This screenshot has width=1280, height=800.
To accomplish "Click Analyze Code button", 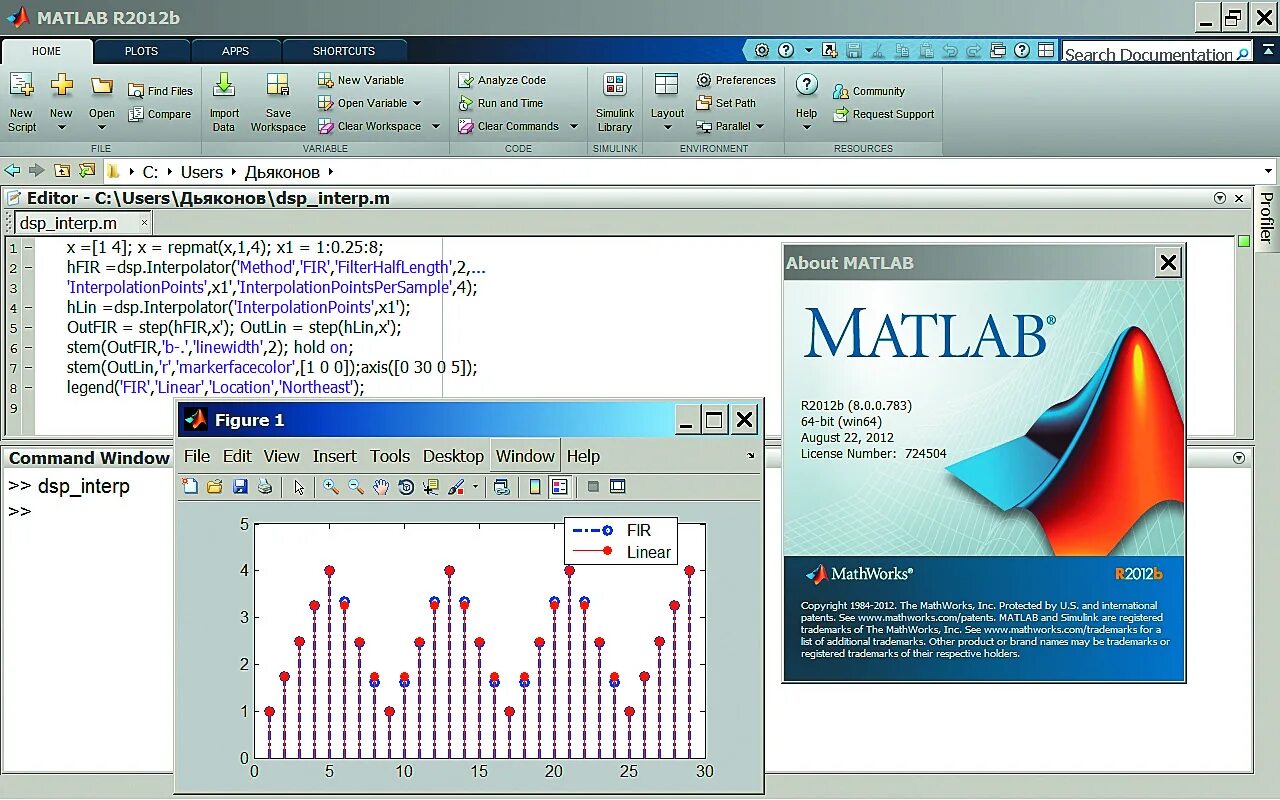I will pyautogui.click(x=502, y=80).
